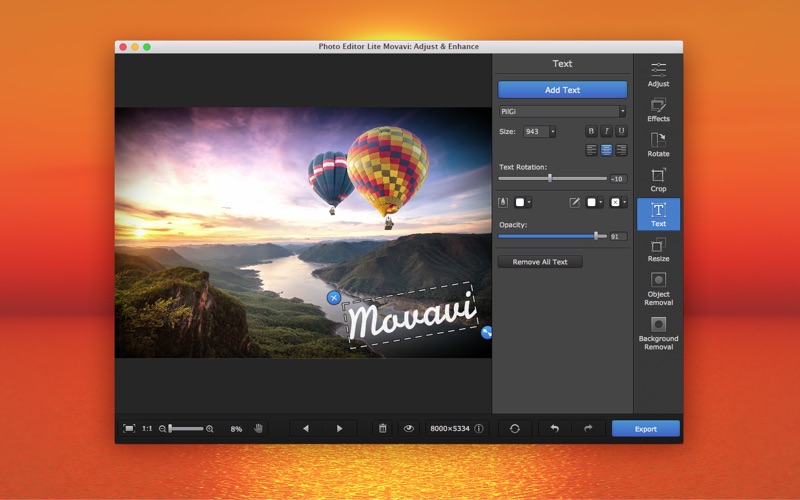800x500 pixels.
Task: Click the trash delete icon
Action: [x=383, y=429]
